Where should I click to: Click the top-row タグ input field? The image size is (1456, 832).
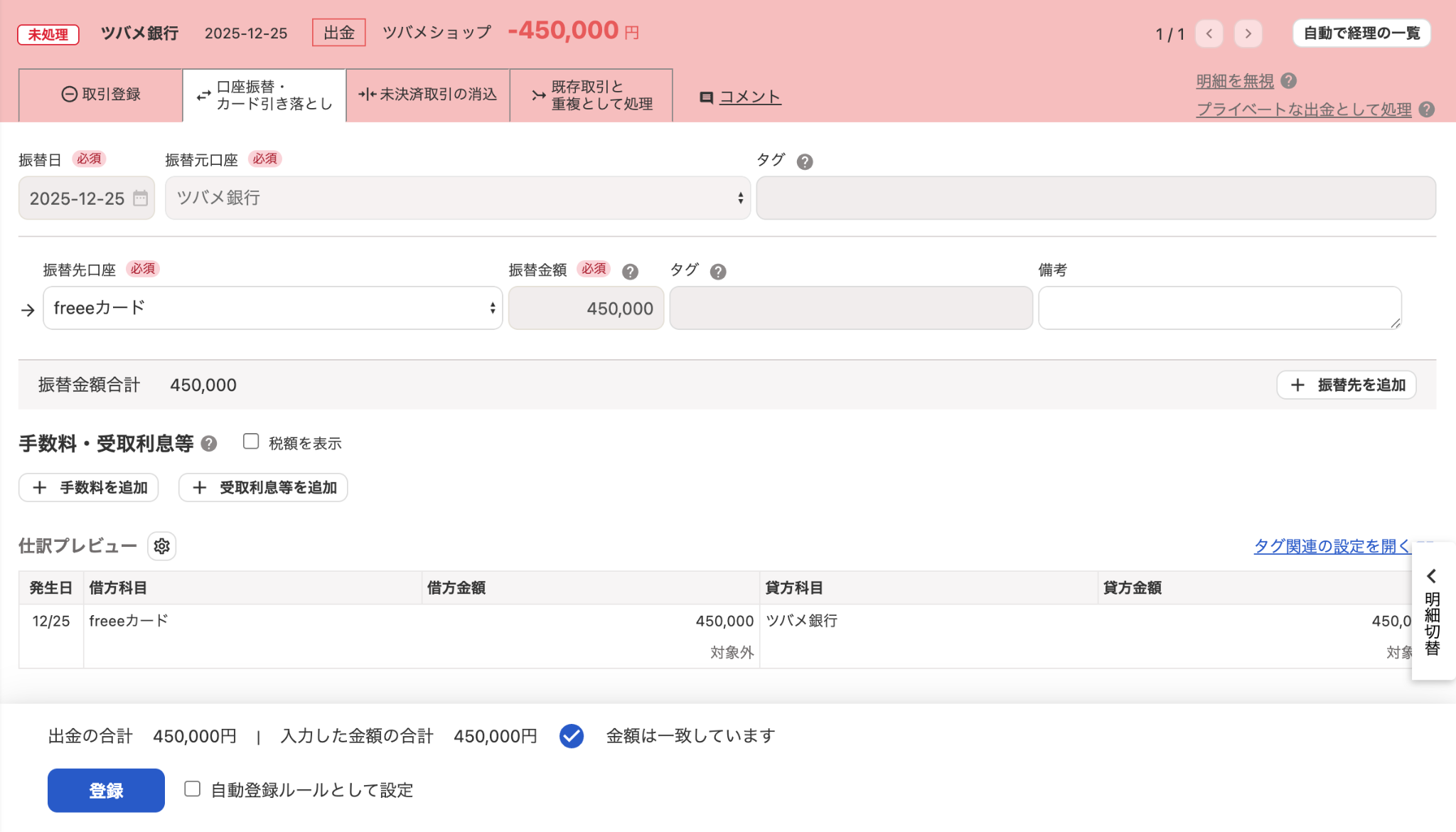click(x=1096, y=198)
